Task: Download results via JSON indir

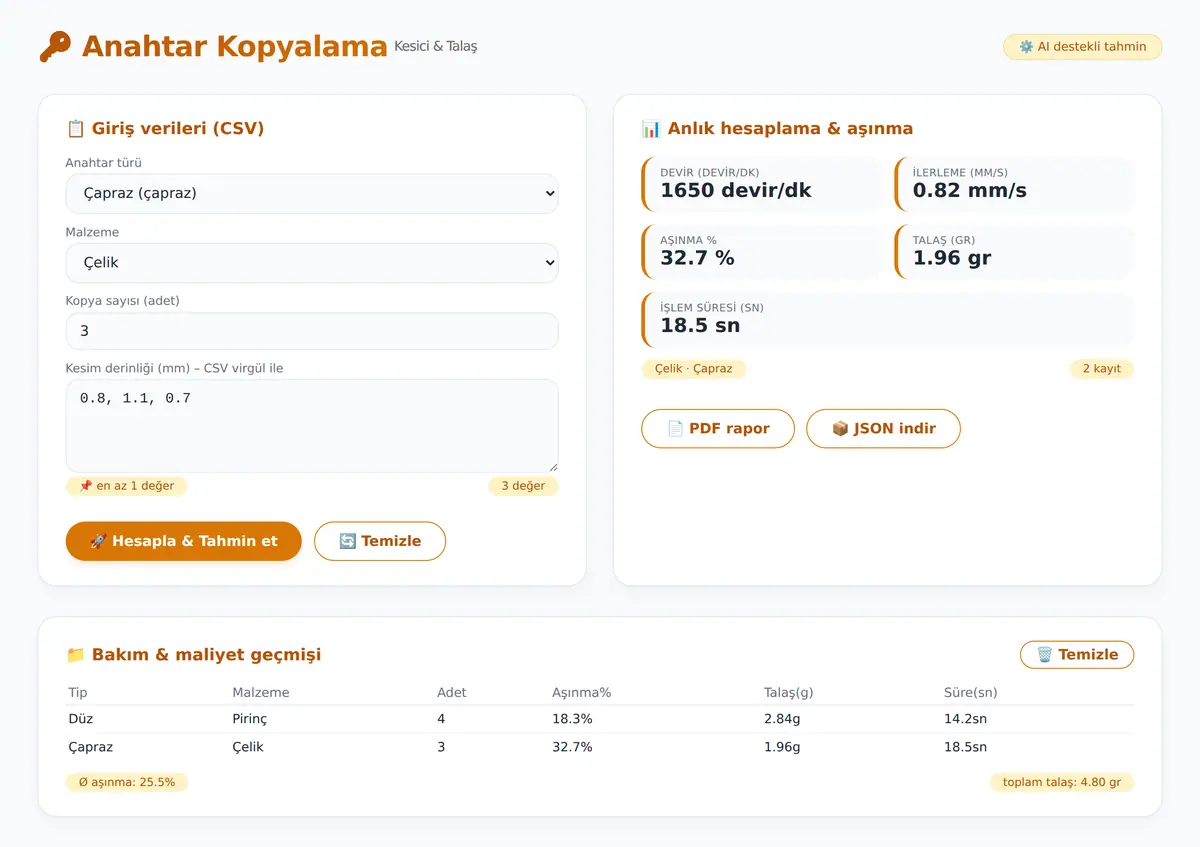Action: tap(884, 428)
